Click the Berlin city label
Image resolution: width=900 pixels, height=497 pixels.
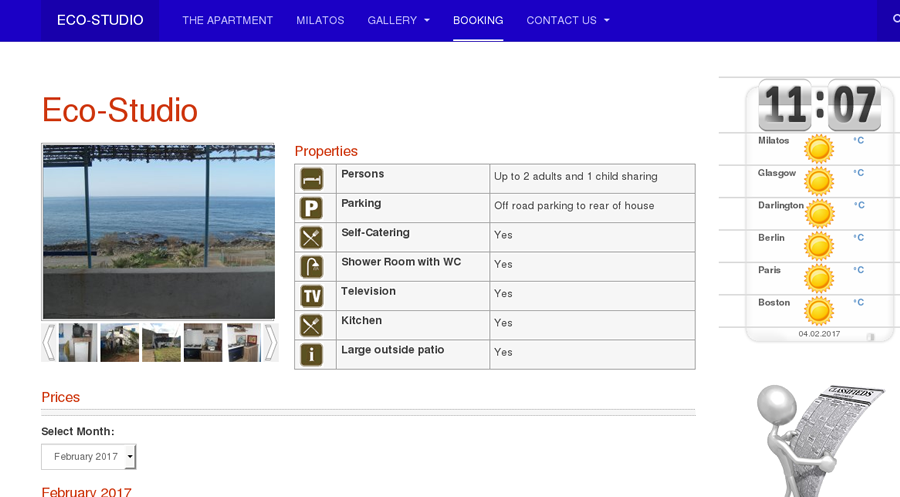(x=771, y=238)
